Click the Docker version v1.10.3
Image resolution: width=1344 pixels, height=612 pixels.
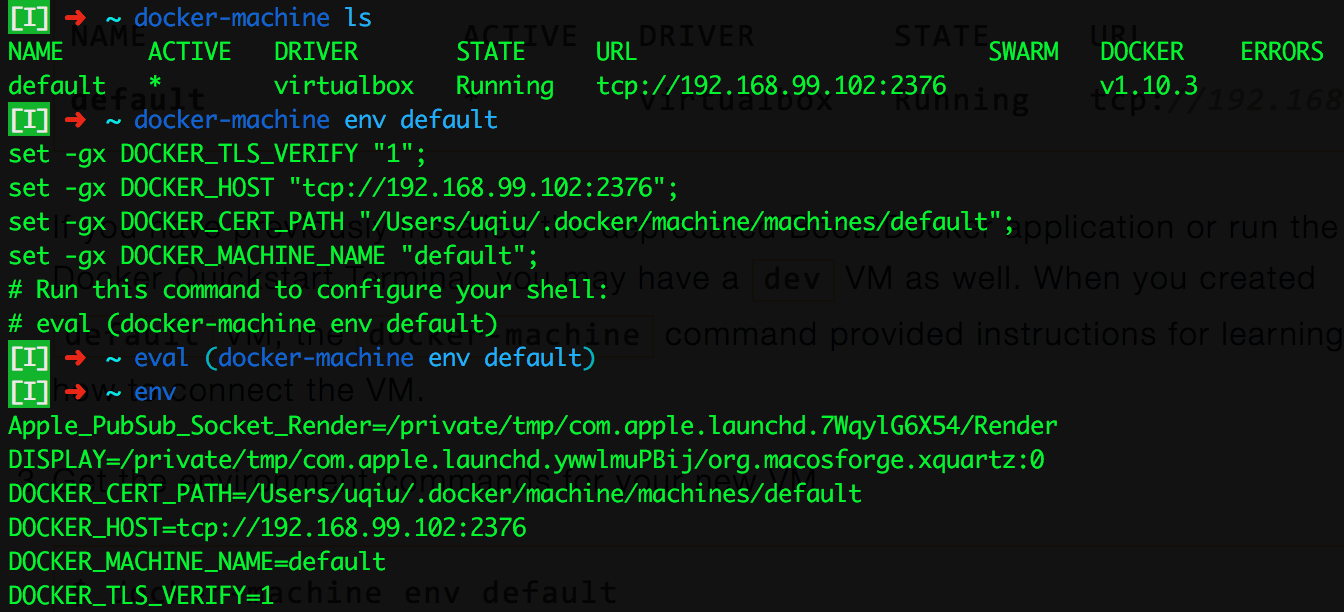(1149, 86)
